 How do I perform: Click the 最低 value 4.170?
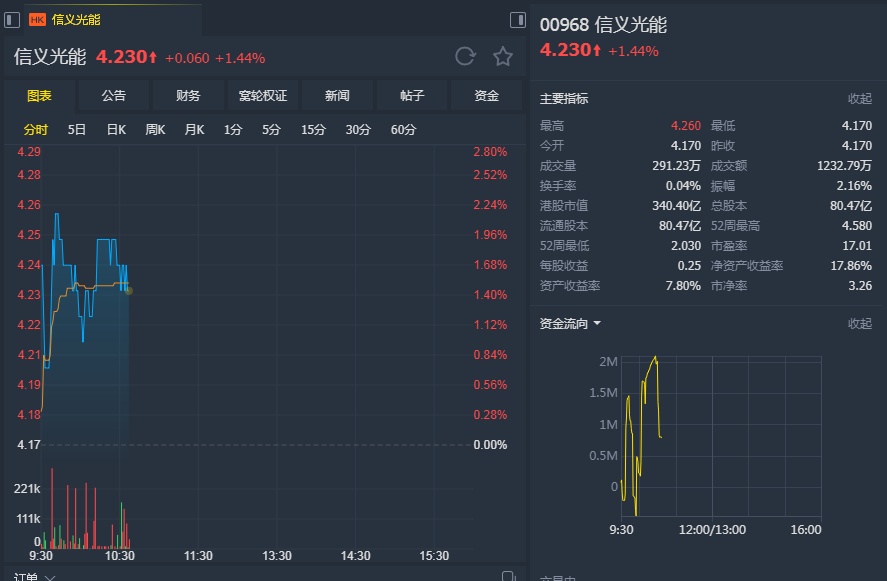tap(856, 126)
